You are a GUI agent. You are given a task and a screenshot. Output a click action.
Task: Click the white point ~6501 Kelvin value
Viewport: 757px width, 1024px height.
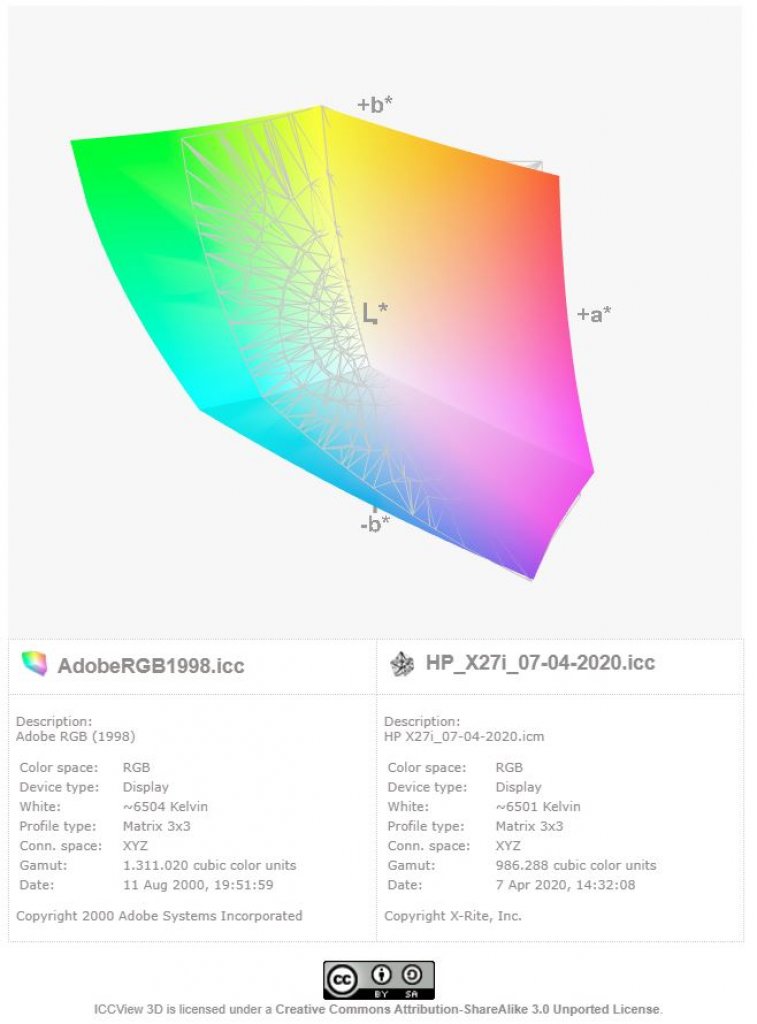(538, 807)
